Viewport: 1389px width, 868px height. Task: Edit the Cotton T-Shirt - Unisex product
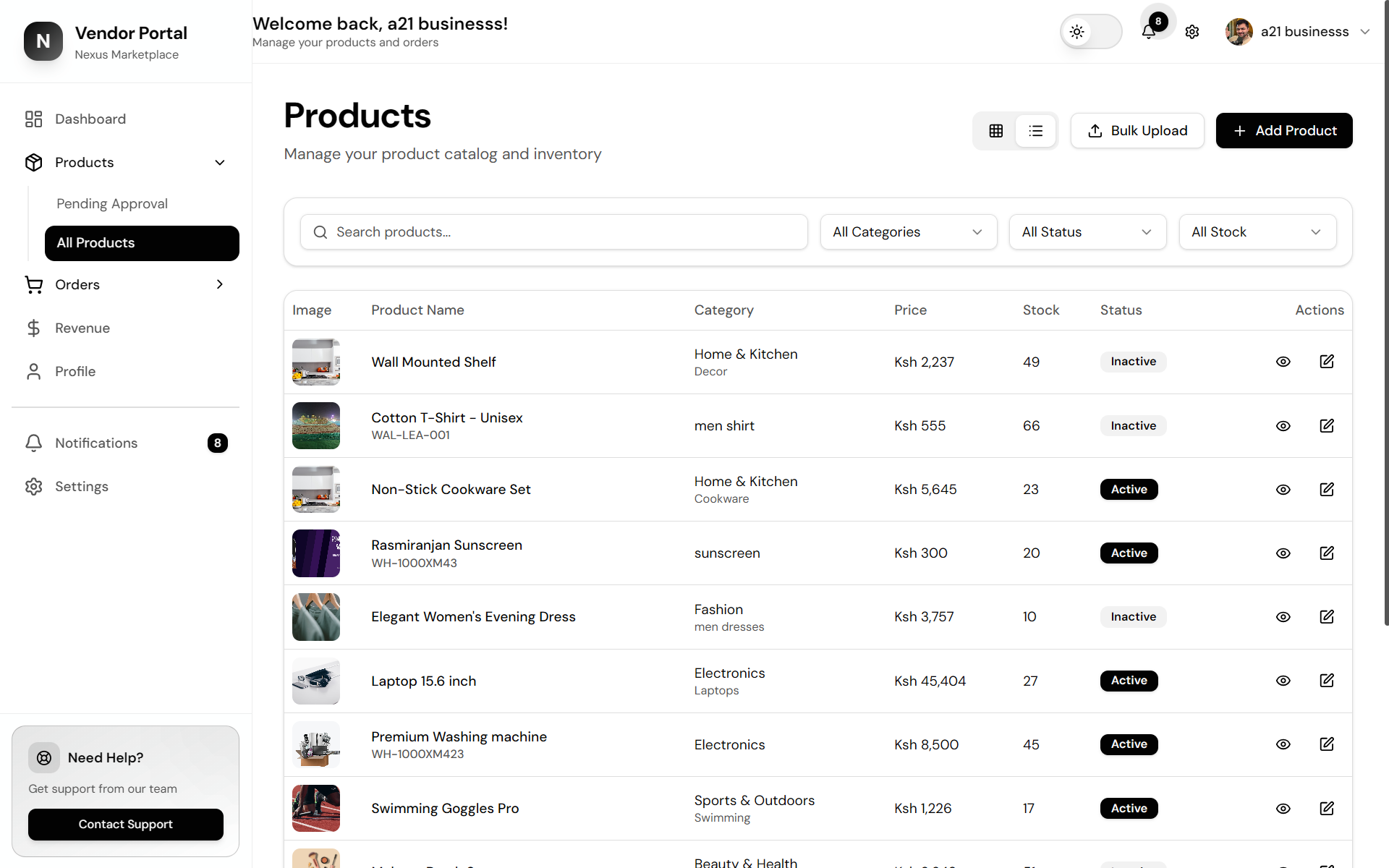point(1327,426)
